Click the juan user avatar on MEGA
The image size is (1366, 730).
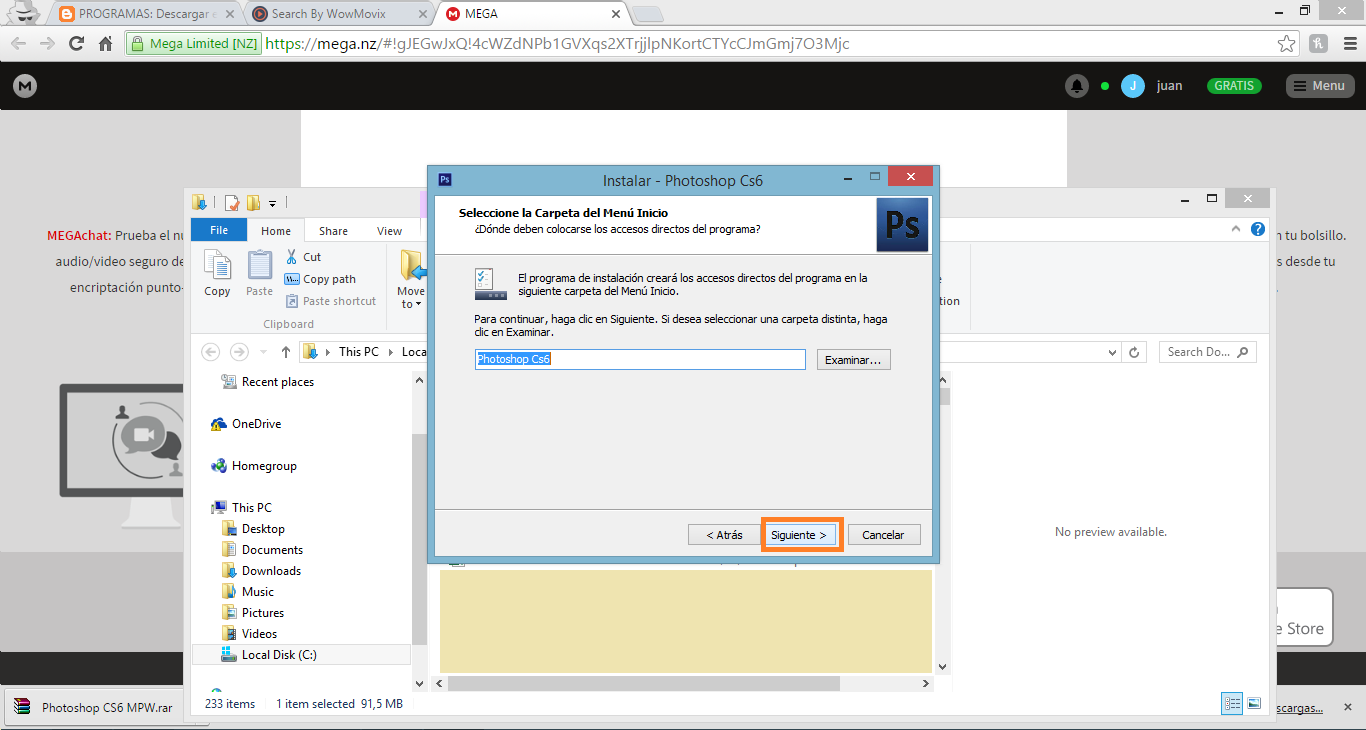1132,86
